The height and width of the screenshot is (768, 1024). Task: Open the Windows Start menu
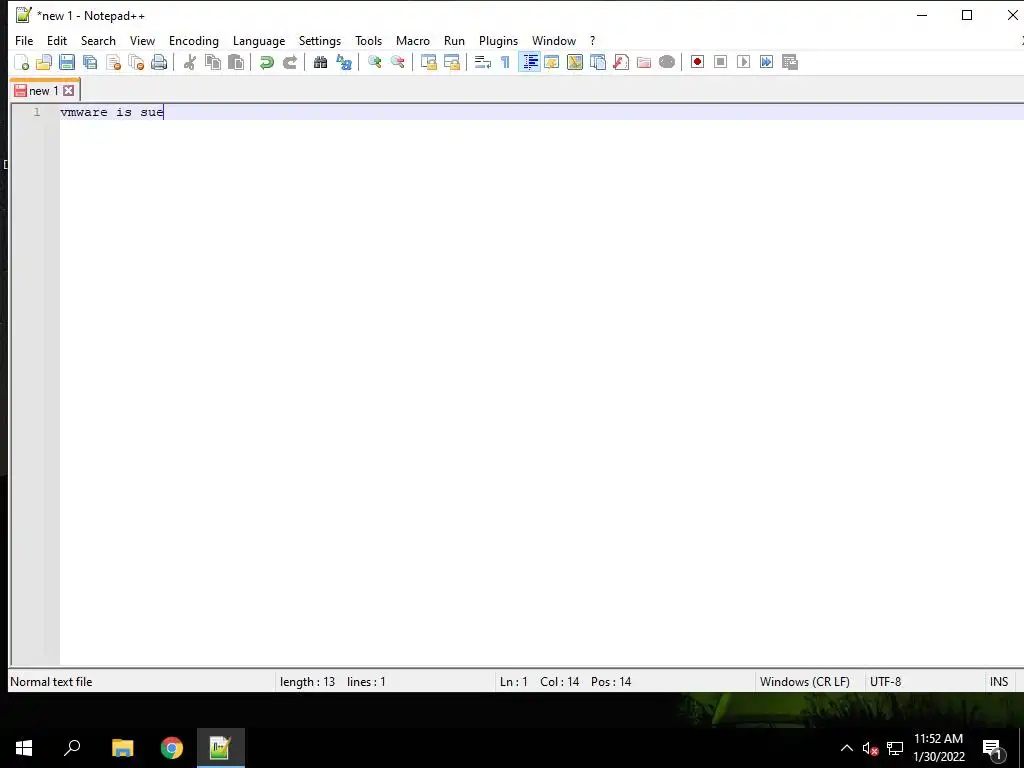[x=24, y=748]
